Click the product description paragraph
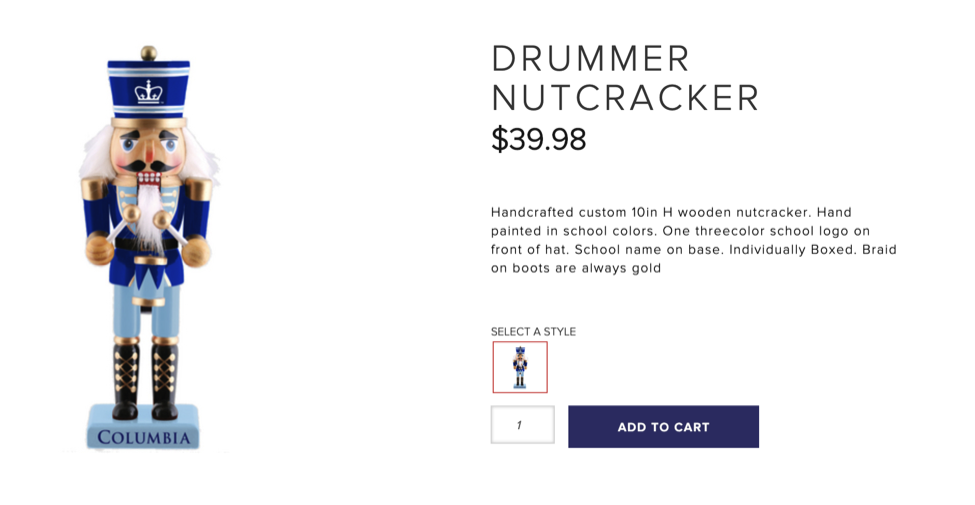 [693, 240]
